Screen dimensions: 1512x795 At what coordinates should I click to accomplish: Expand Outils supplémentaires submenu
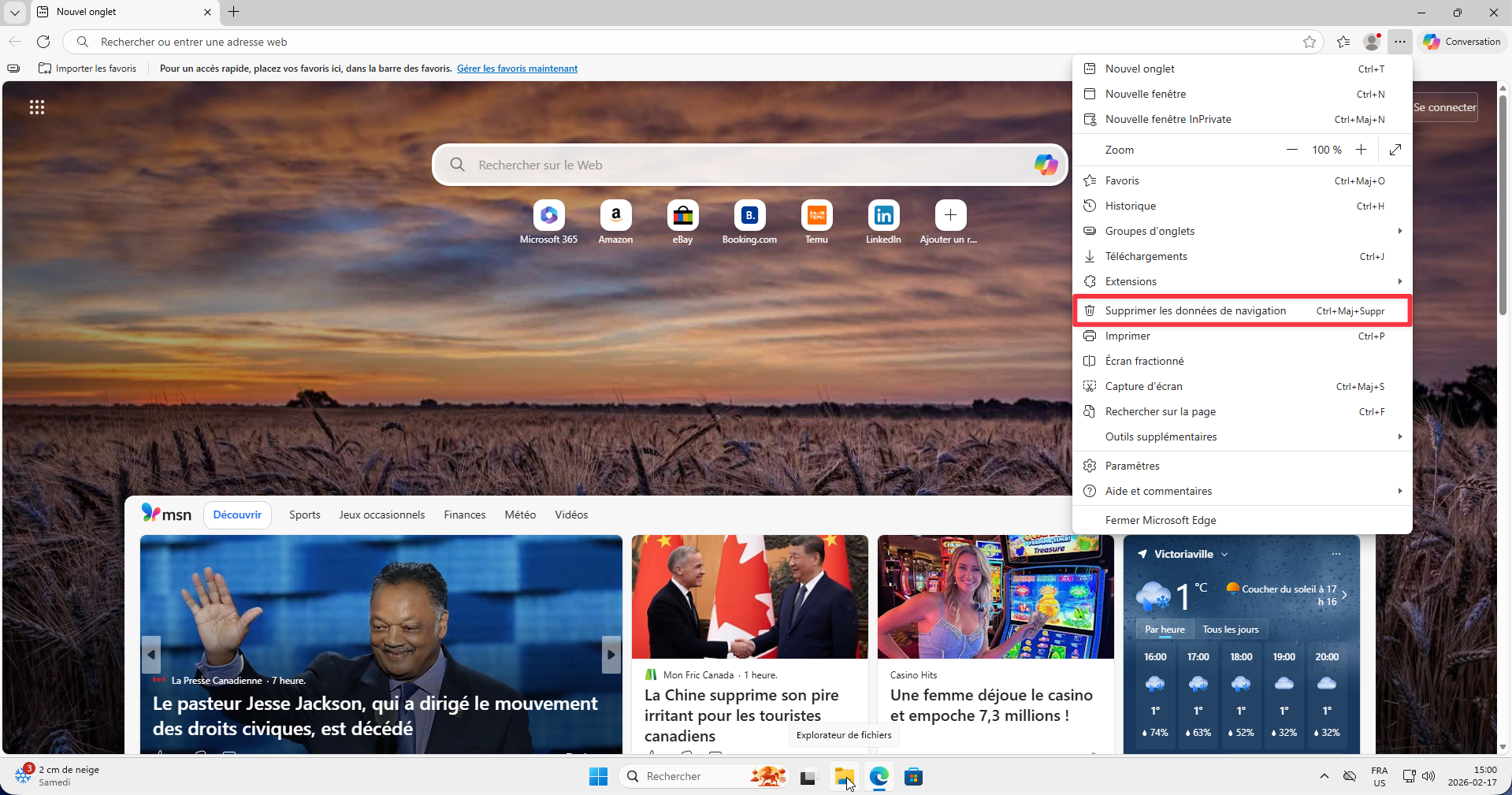[1243, 437]
